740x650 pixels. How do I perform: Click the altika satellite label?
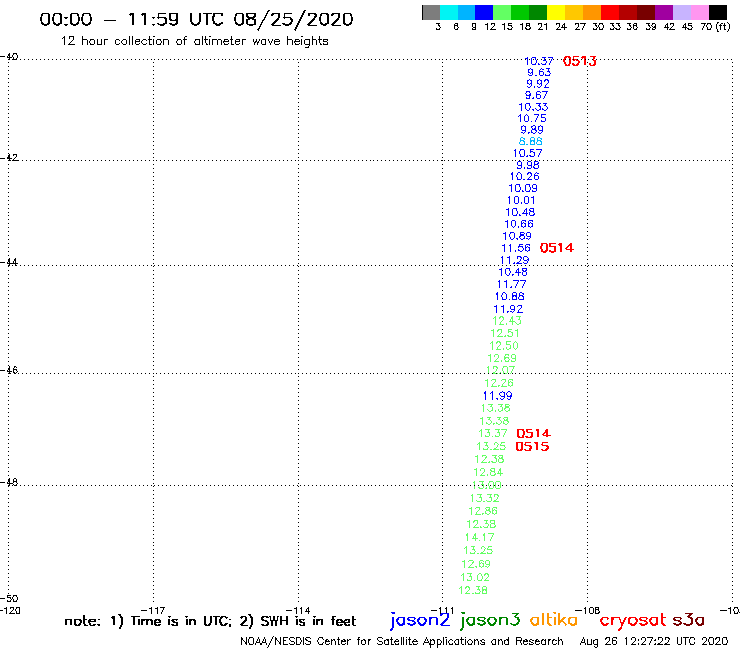(554, 620)
